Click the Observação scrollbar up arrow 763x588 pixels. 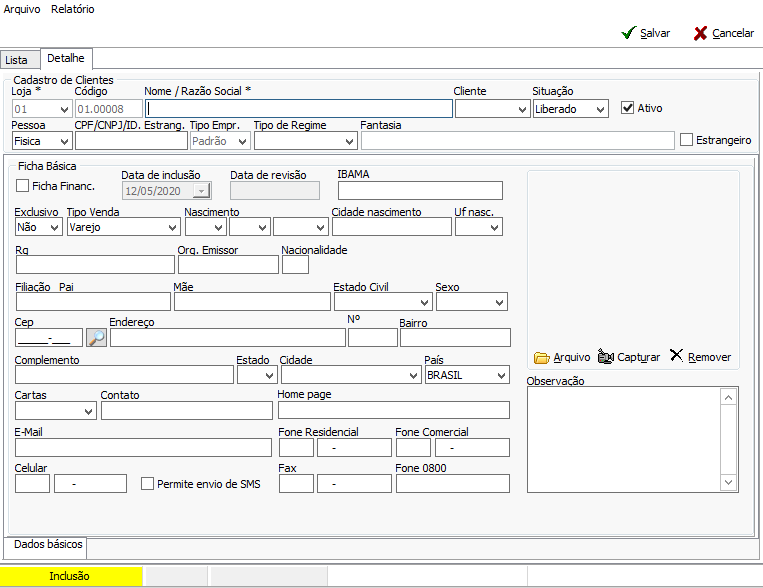728,398
